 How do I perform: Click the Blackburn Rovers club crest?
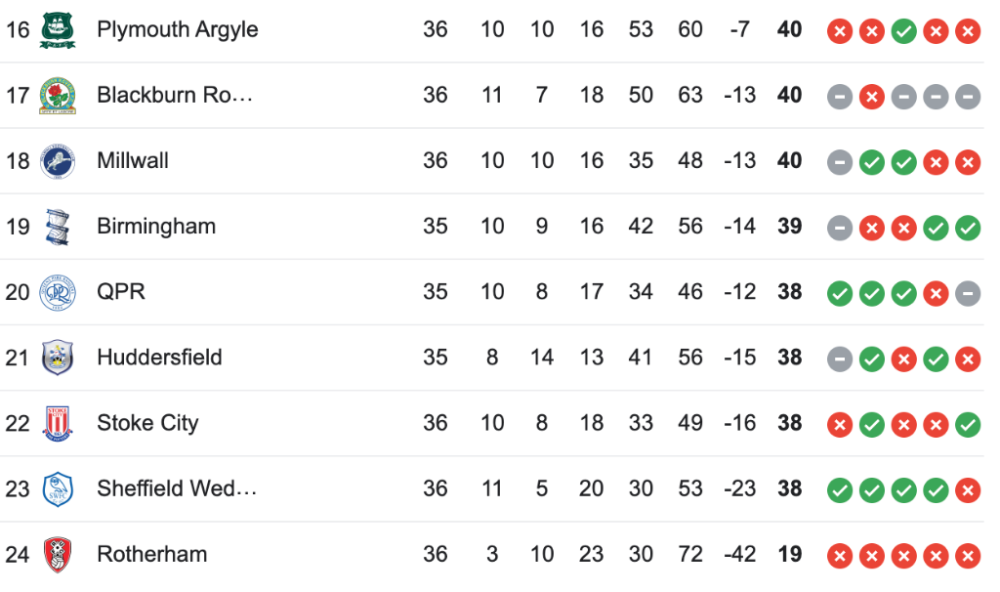pyautogui.click(x=57, y=96)
